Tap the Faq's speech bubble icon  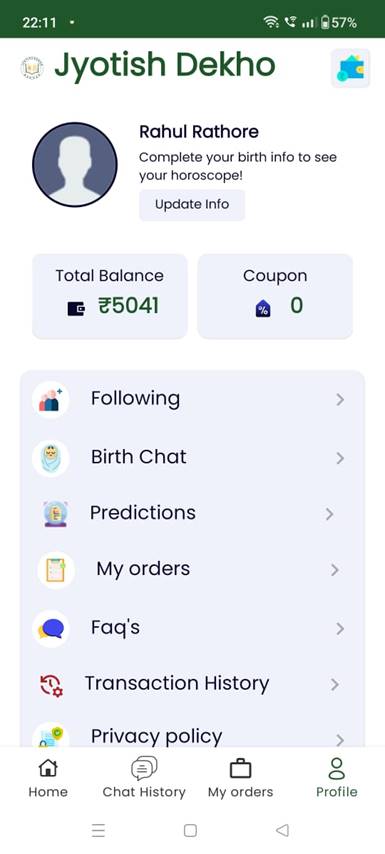point(51,629)
